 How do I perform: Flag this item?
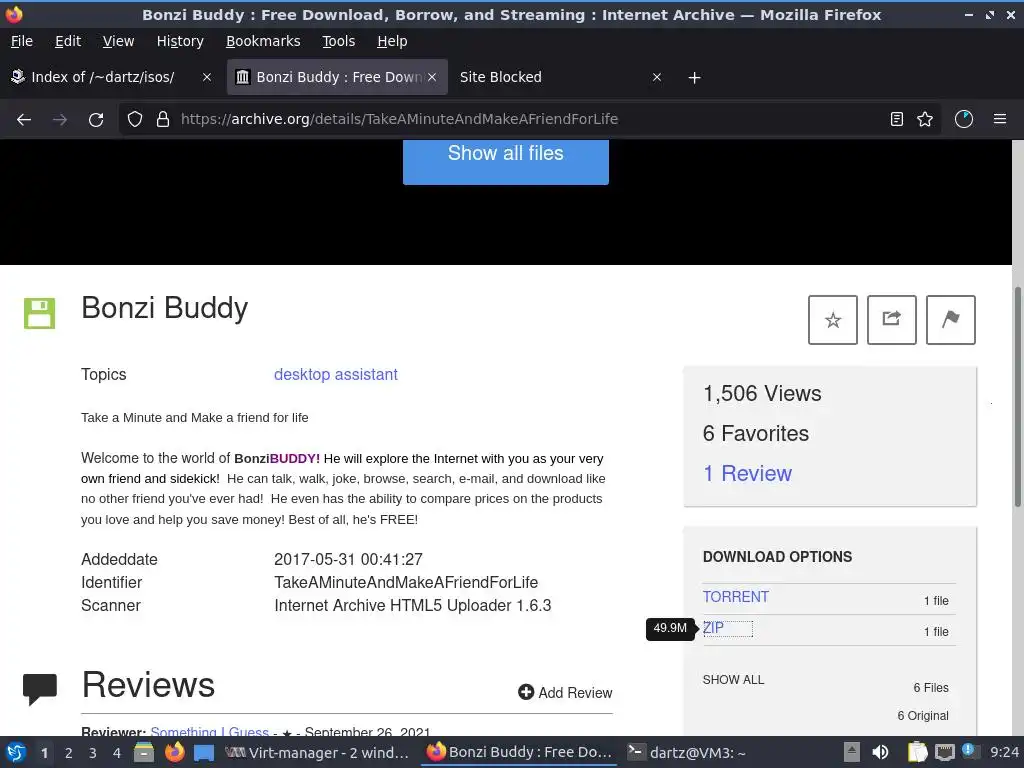pyautogui.click(x=950, y=320)
